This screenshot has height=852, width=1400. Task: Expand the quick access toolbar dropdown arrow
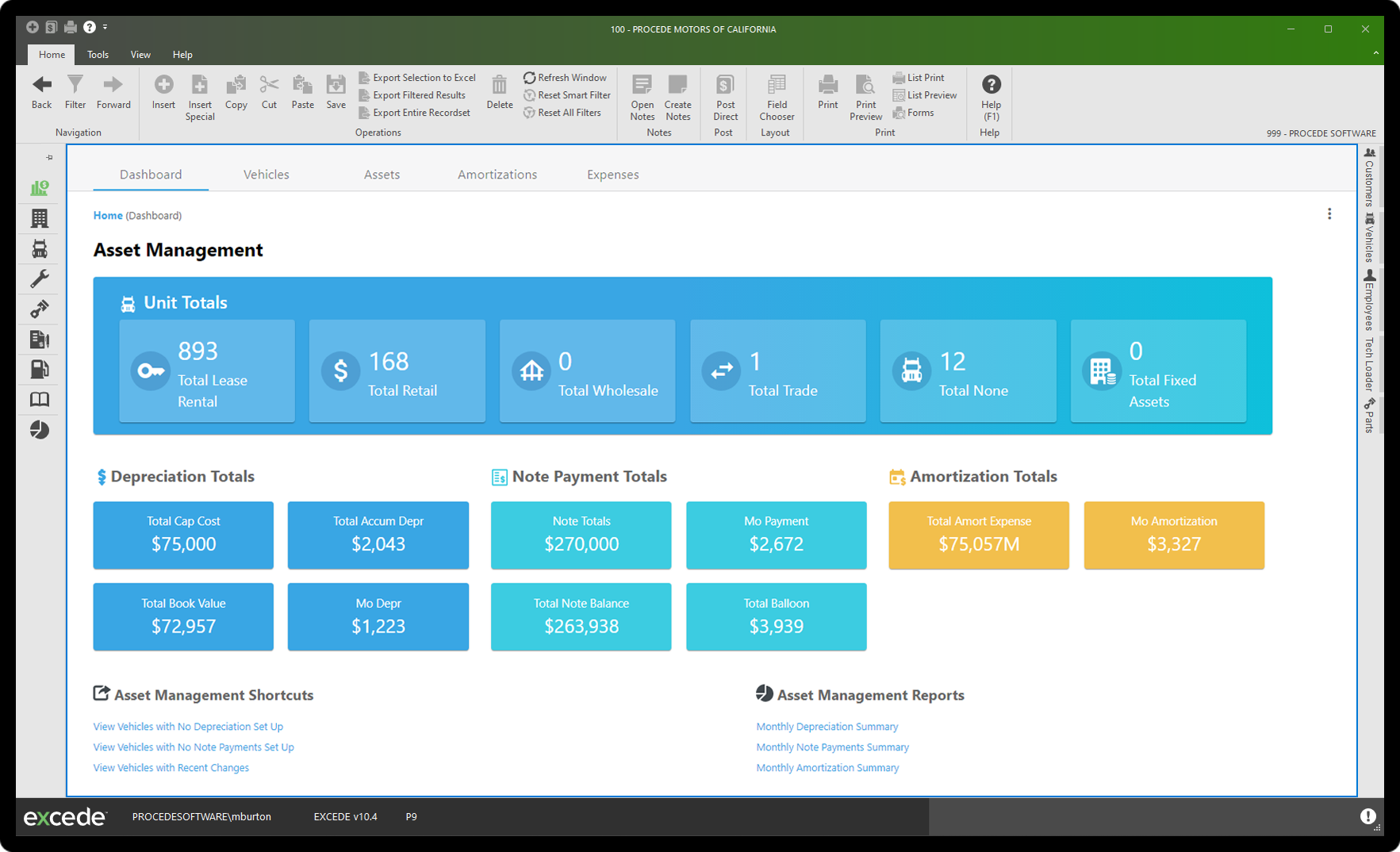105,28
